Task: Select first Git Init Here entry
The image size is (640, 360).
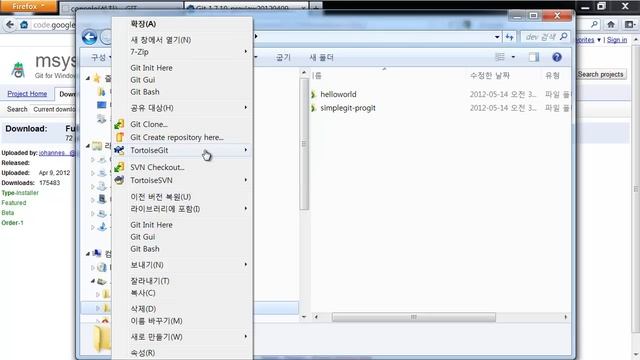Action: [151, 68]
